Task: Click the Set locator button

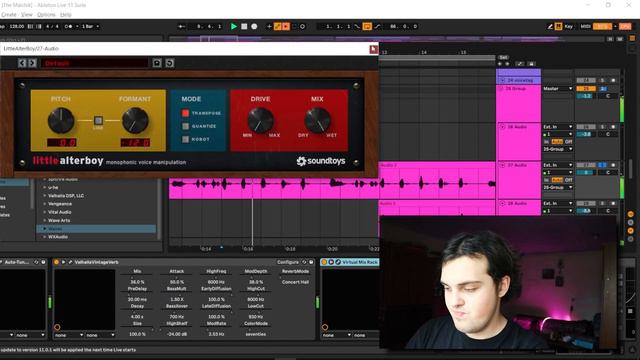Action: (503, 58)
